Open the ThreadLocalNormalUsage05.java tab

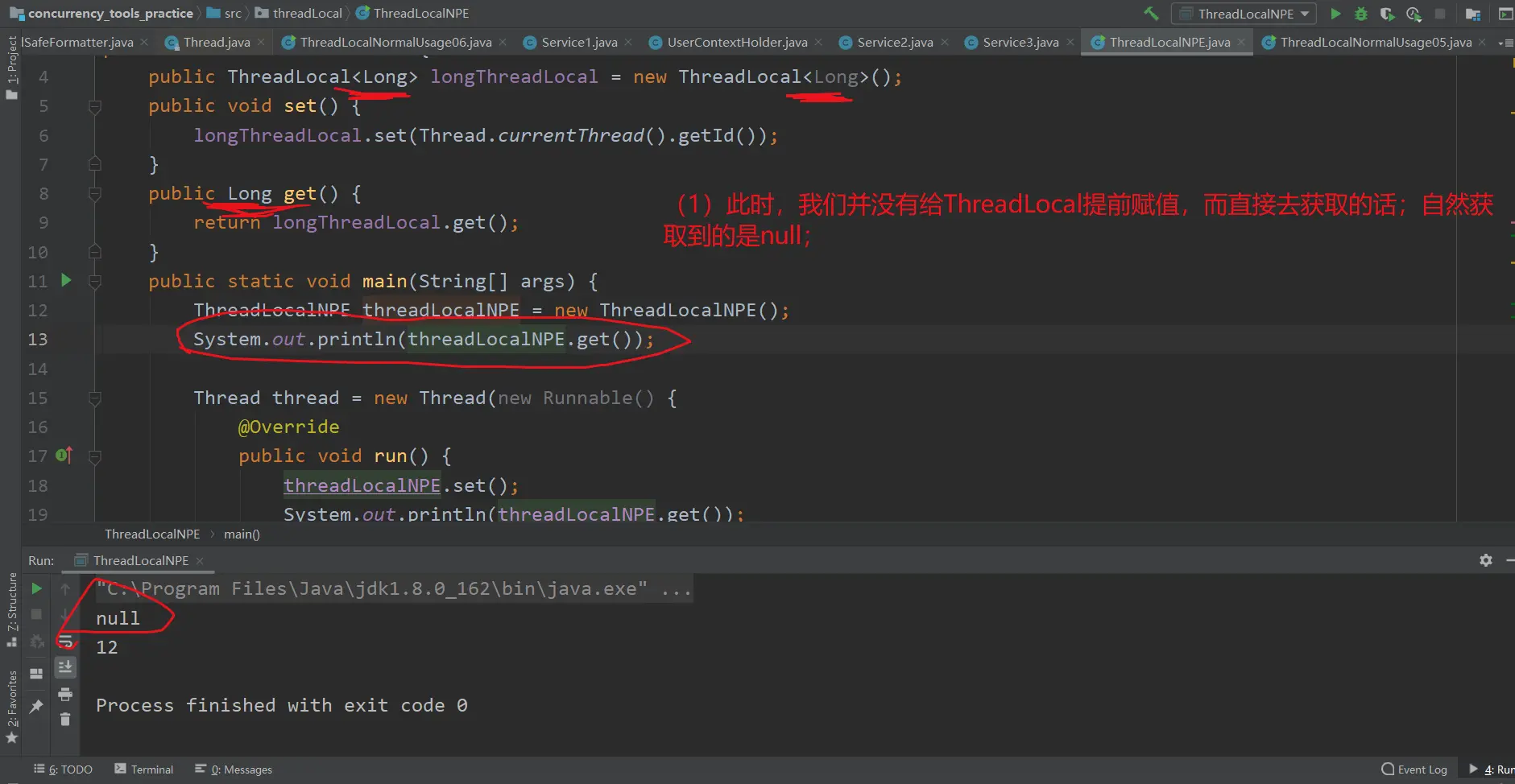coord(1376,42)
